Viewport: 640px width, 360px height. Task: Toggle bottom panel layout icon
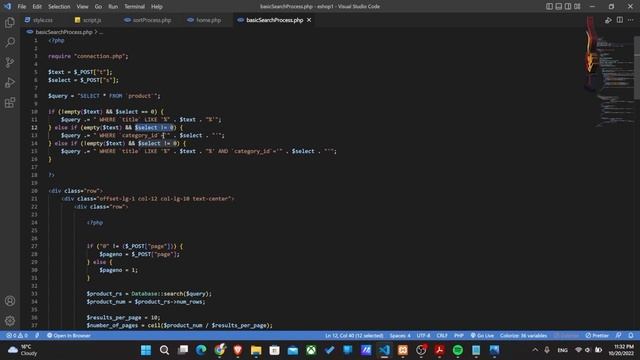pos(559,7)
